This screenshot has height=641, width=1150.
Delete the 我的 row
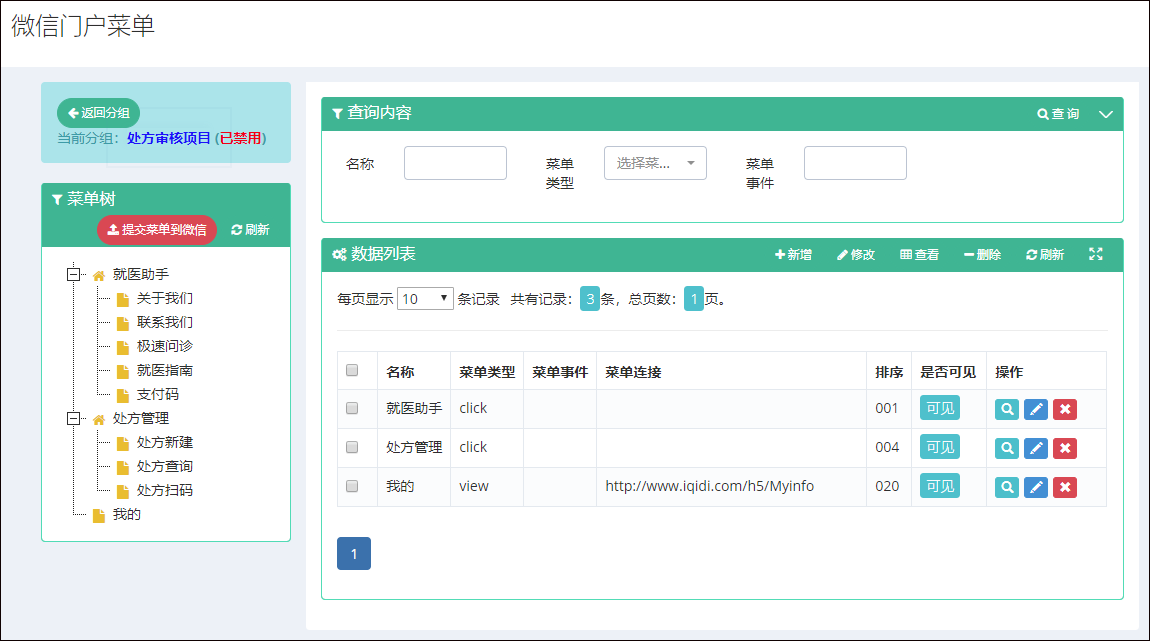point(1065,487)
